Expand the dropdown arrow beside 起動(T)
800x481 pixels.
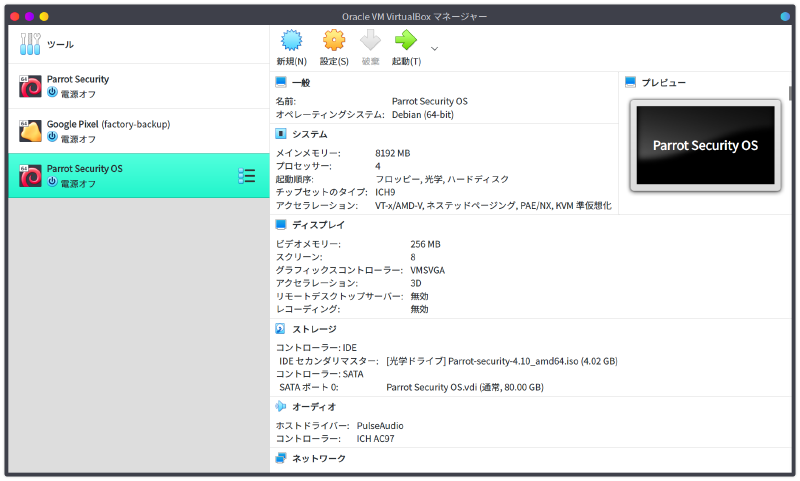coord(434,47)
